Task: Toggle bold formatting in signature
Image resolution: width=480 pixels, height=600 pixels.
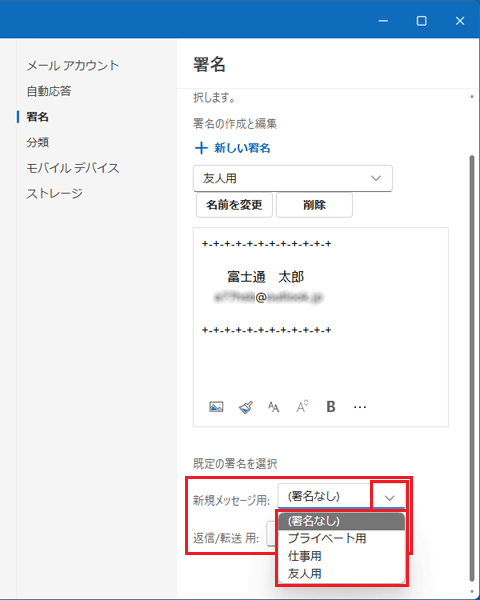Action: click(331, 407)
